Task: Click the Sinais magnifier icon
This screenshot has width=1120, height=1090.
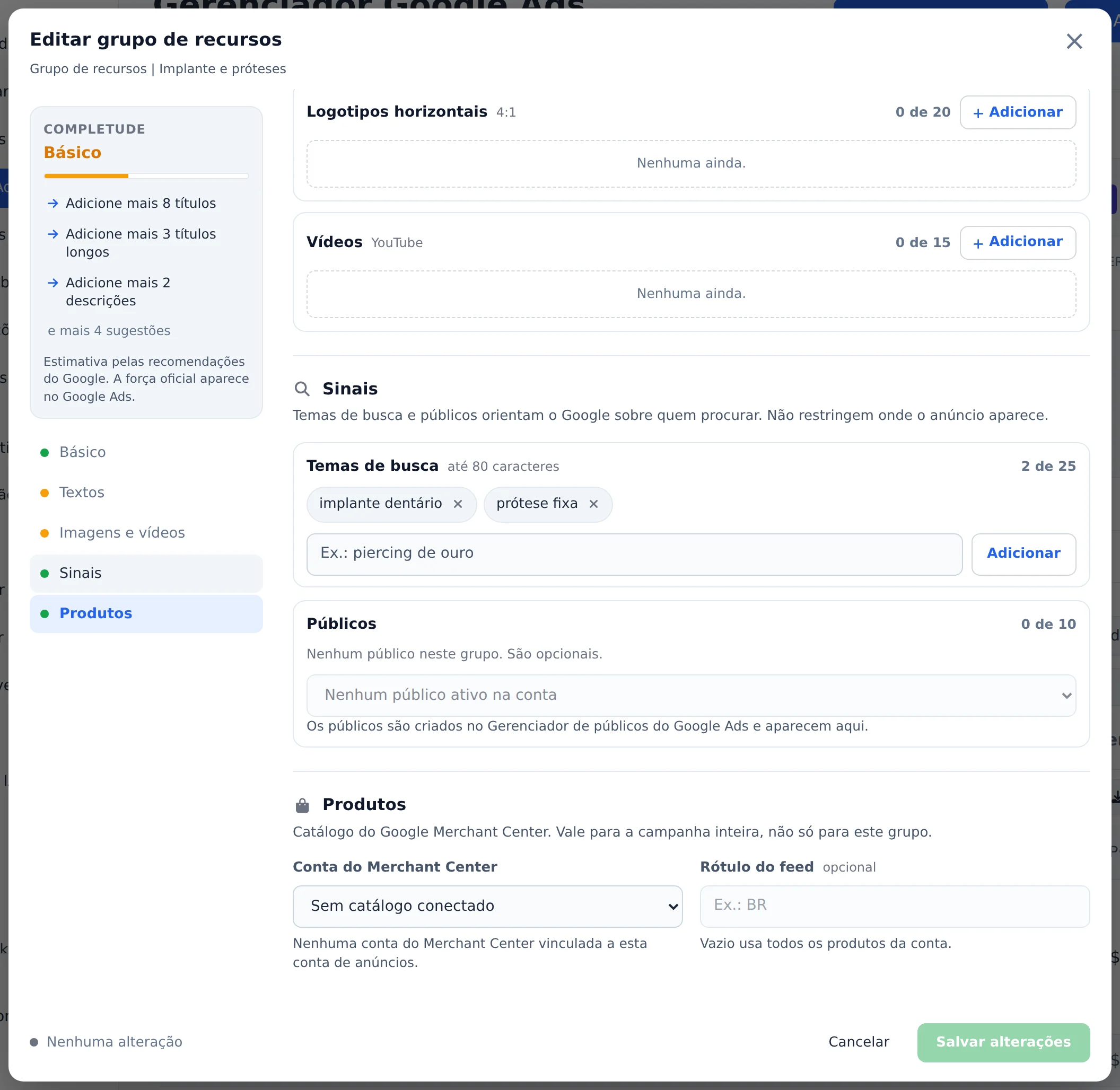Action: point(302,389)
